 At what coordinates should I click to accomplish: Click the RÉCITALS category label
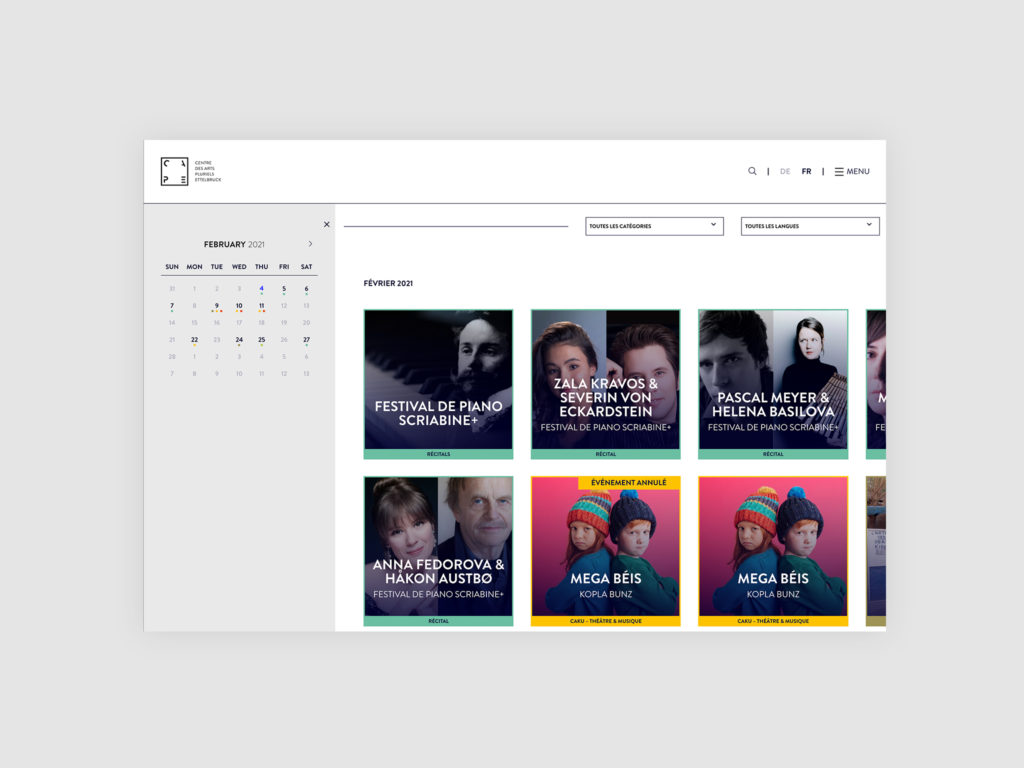click(x=438, y=453)
